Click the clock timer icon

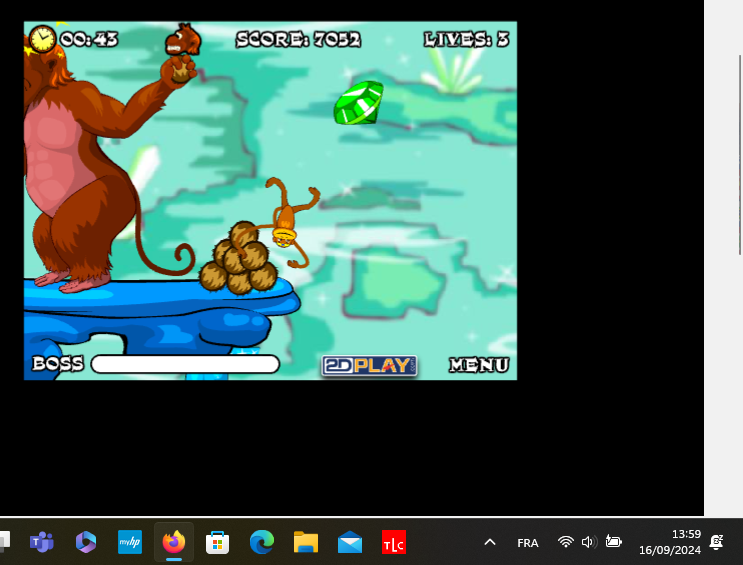(x=43, y=39)
